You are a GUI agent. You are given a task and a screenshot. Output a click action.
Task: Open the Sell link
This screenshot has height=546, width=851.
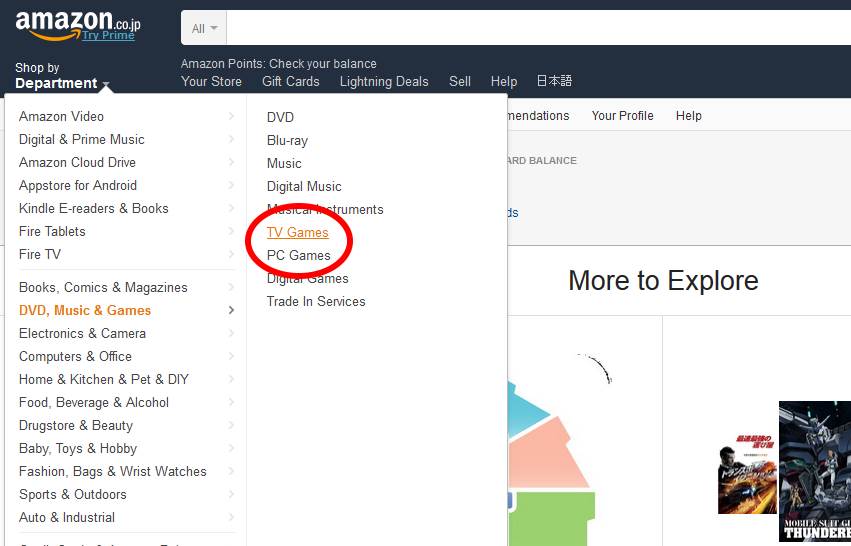[x=460, y=81]
